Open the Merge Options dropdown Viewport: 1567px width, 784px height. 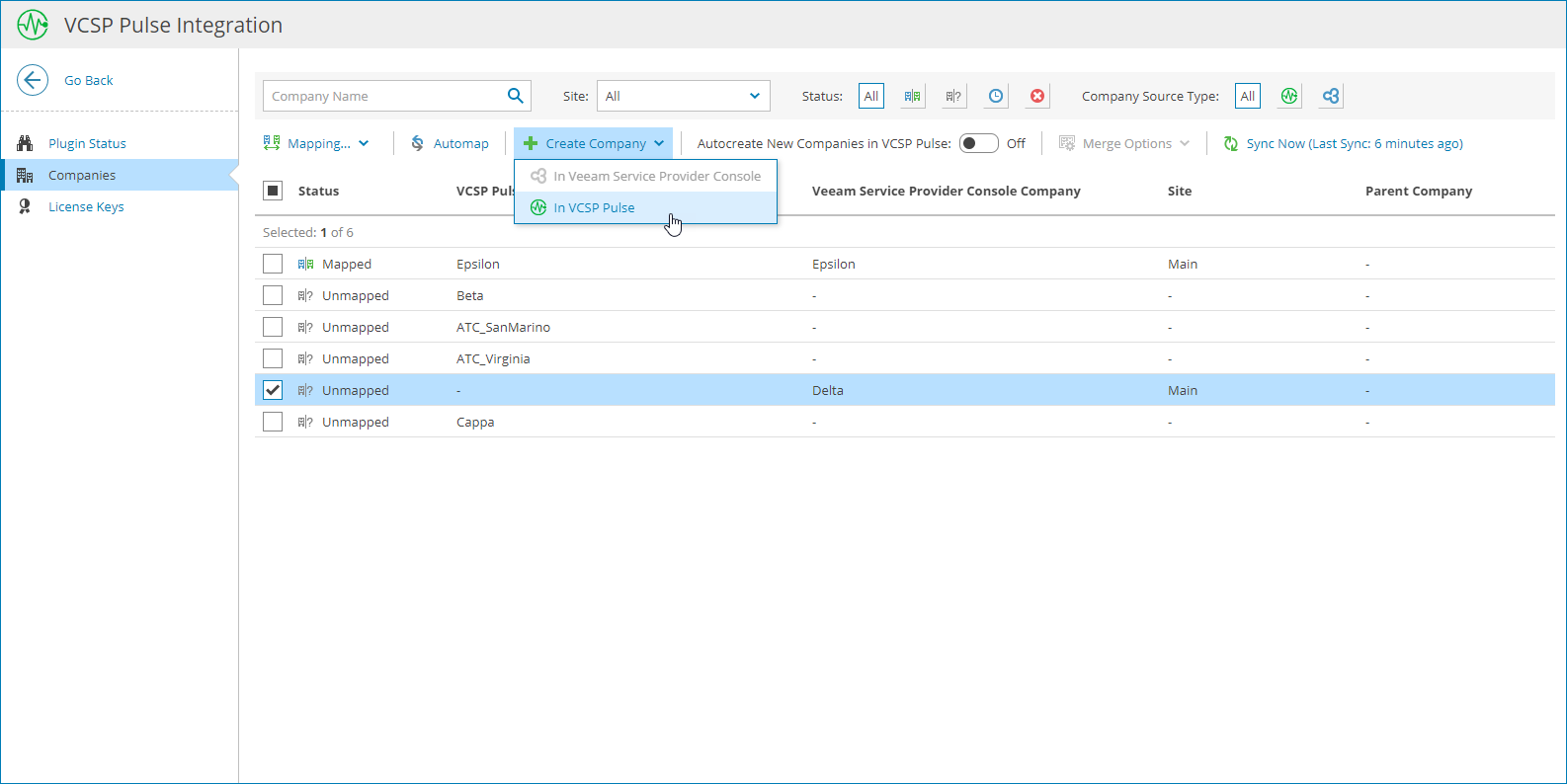click(x=1124, y=143)
